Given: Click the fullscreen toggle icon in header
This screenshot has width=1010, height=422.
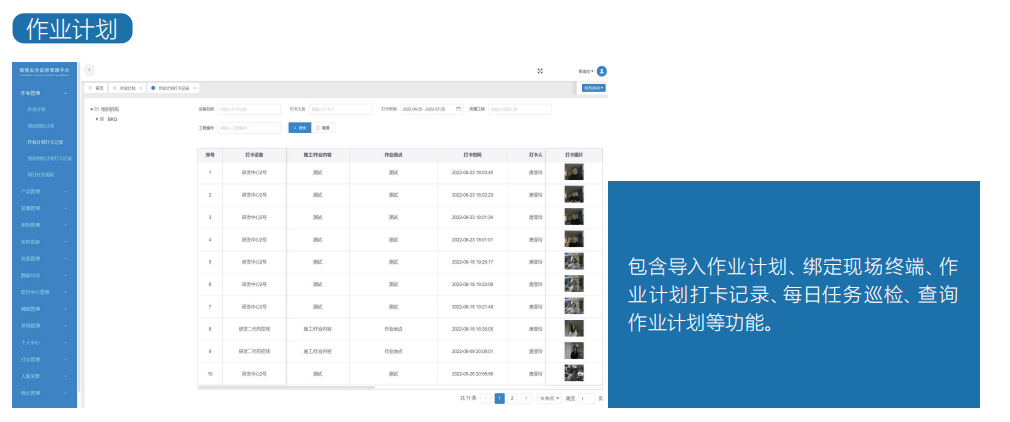Looking at the screenshot, I should (540, 71).
